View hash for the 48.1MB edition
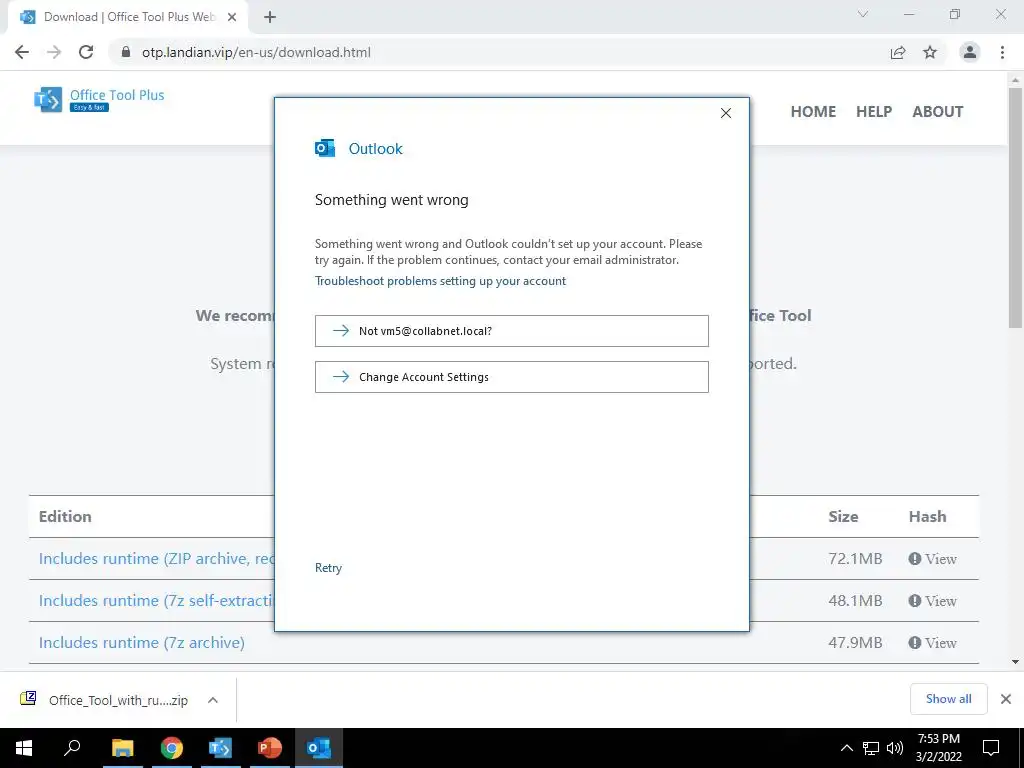 tap(933, 601)
